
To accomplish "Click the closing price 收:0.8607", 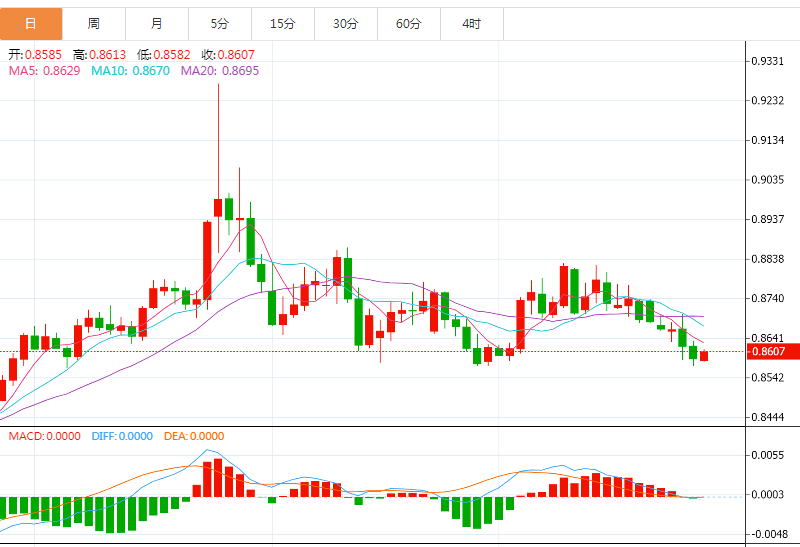I will click(228, 55).
